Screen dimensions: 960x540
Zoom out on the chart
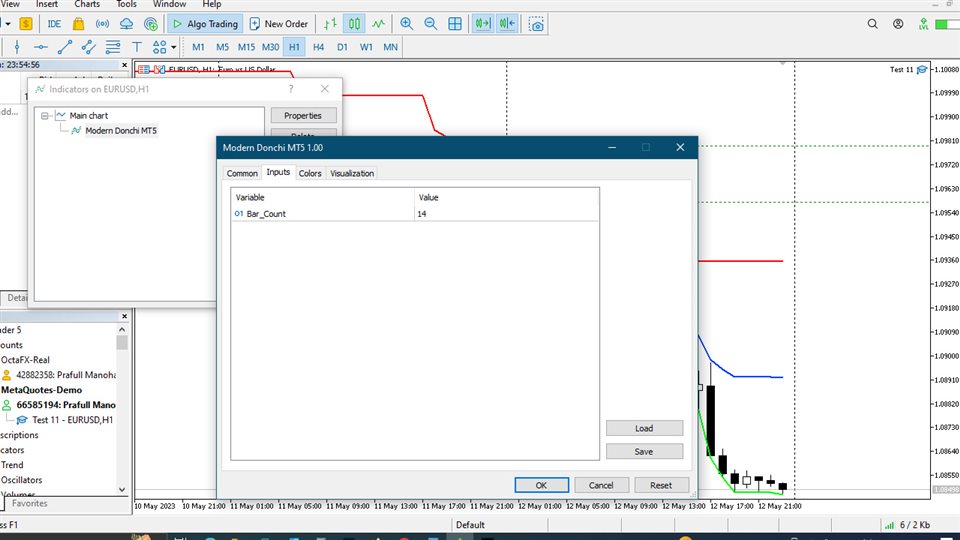pyautogui.click(x=430, y=23)
